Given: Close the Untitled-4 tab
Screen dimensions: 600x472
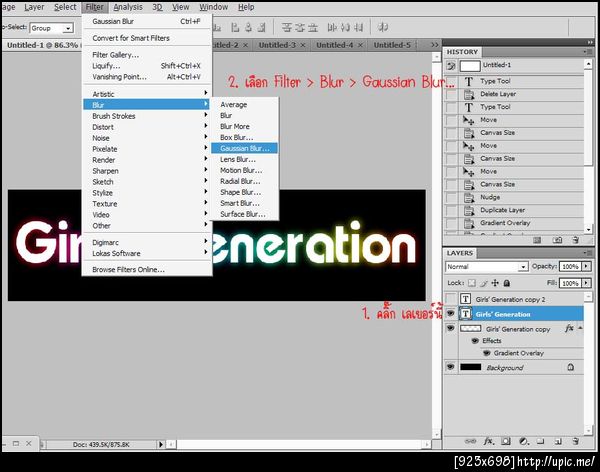Looking at the screenshot, I should (x=360, y=45).
